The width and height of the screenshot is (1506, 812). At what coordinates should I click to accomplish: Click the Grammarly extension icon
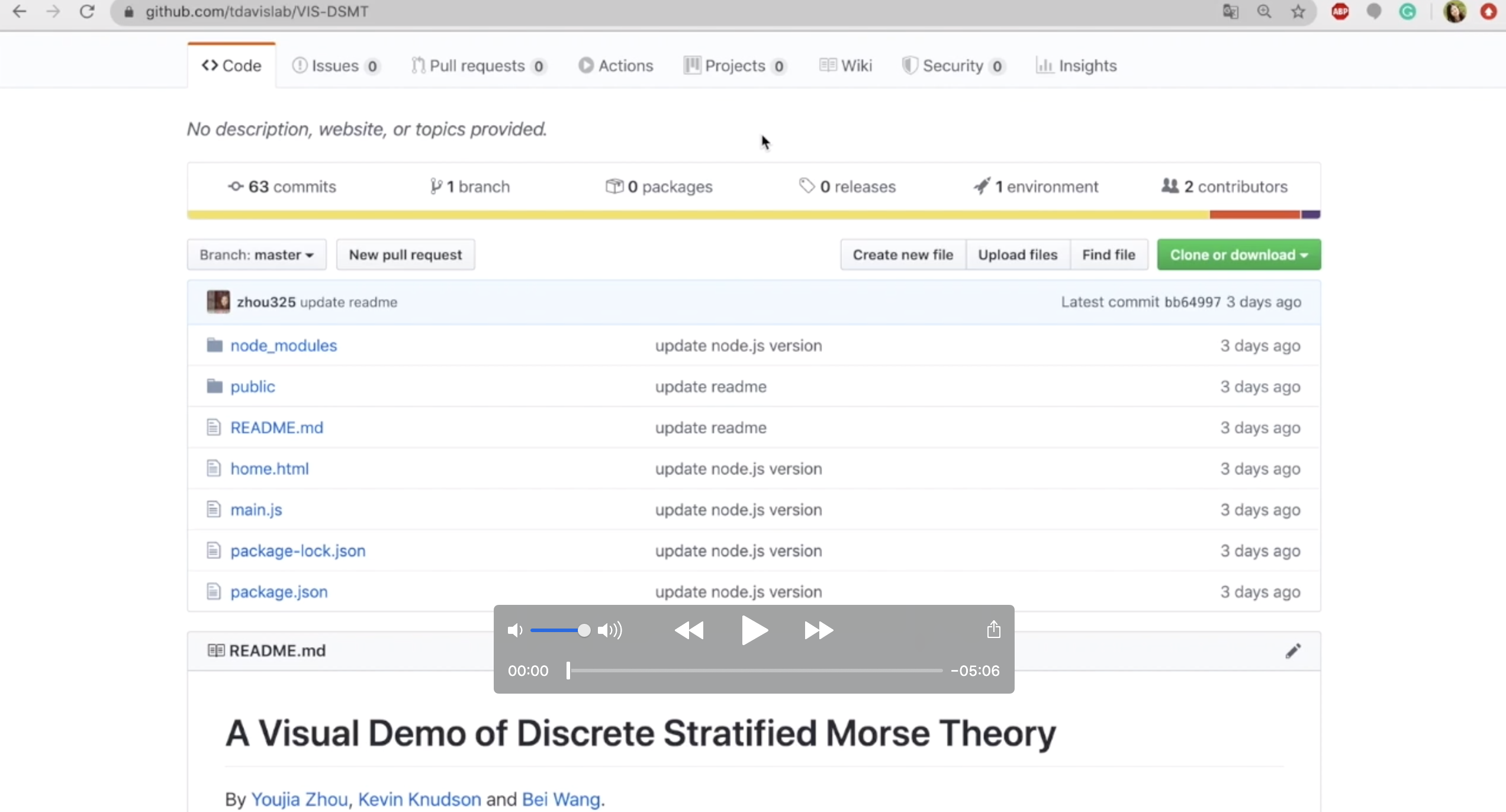coord(1407,12)
